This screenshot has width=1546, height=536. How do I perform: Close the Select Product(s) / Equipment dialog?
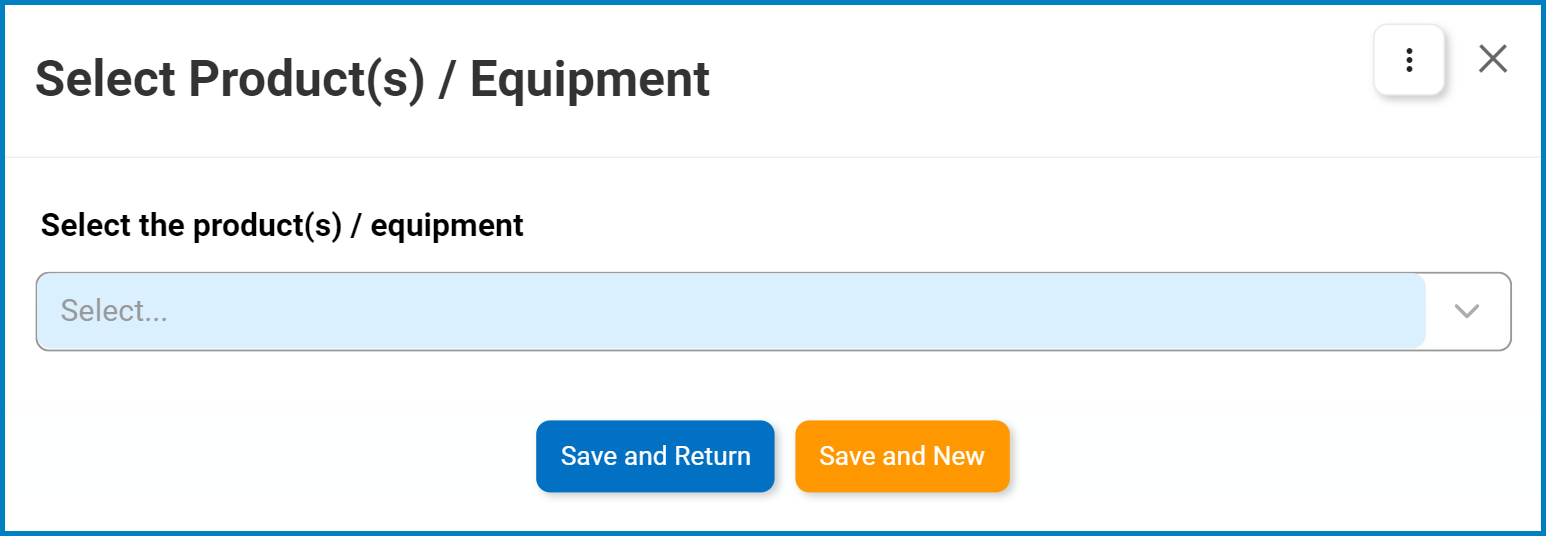coord(1493,59)
